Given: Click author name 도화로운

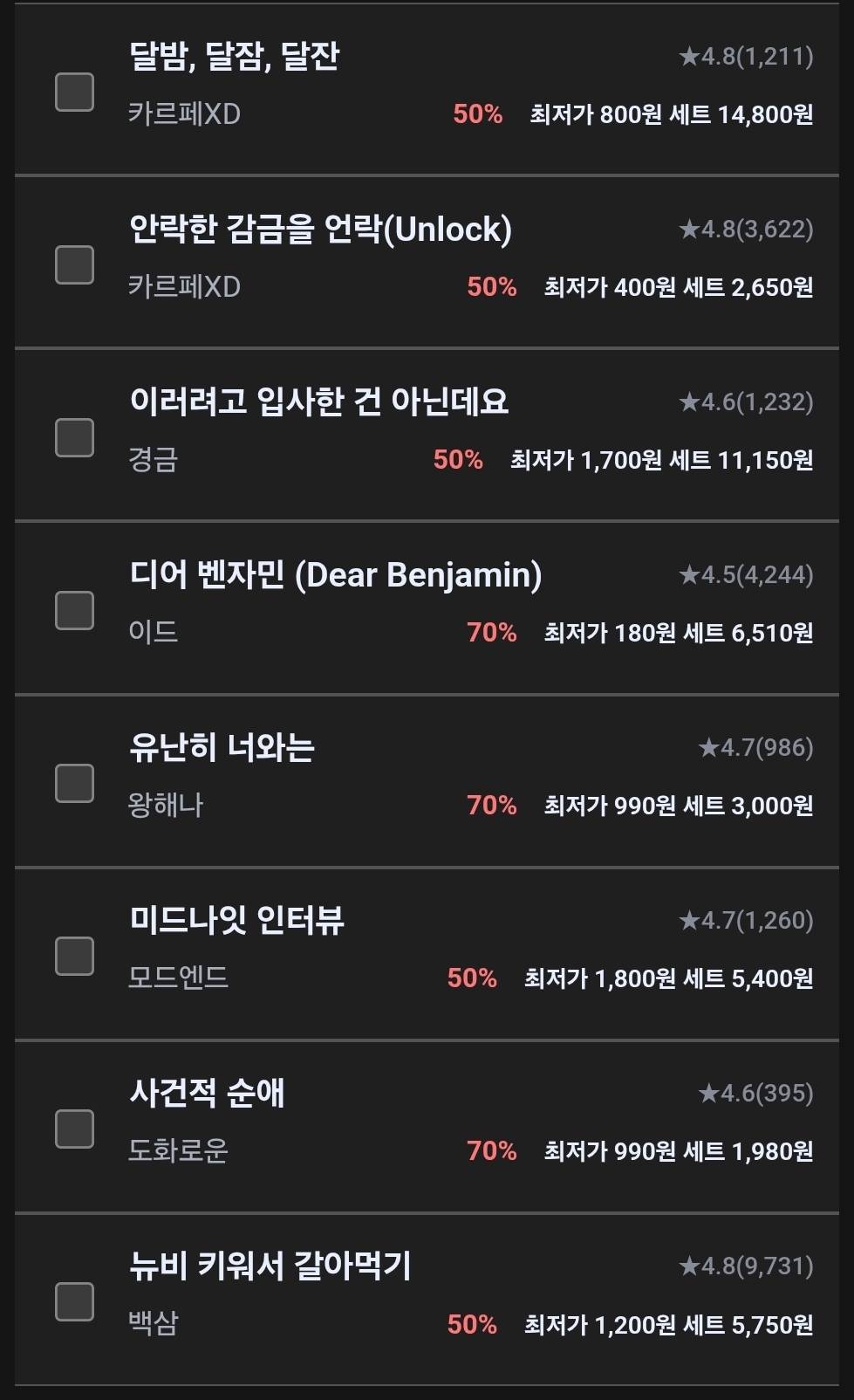Looking at the screenshot, I should click(x=178, y=1150).
